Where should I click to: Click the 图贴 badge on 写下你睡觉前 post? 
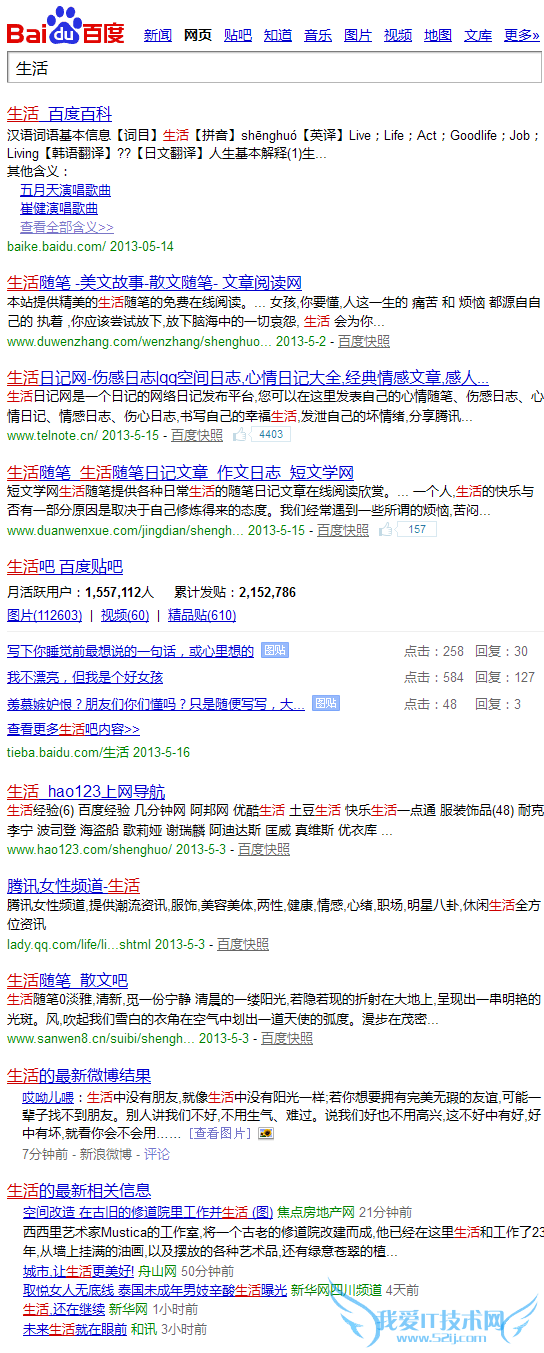[275, 651]
